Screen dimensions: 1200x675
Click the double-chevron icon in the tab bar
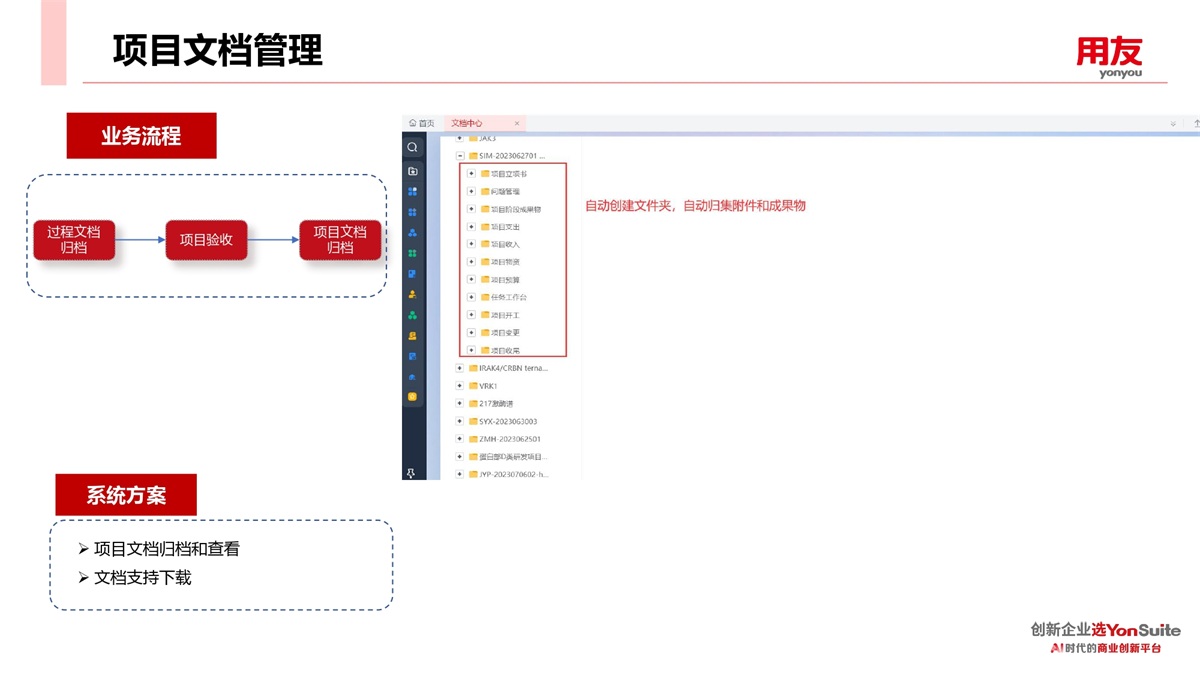(x=1173, y=123)
